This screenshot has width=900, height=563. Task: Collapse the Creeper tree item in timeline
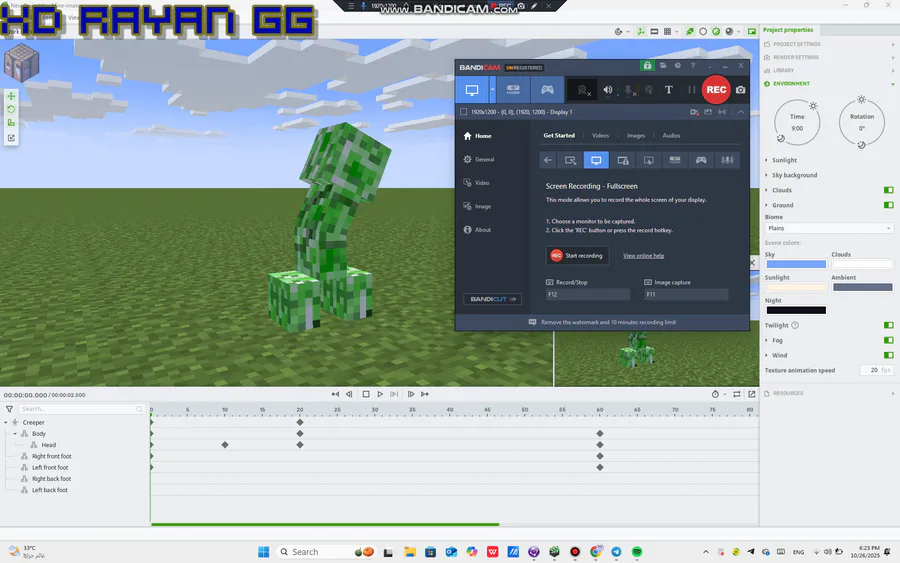[x=6, y=422]
